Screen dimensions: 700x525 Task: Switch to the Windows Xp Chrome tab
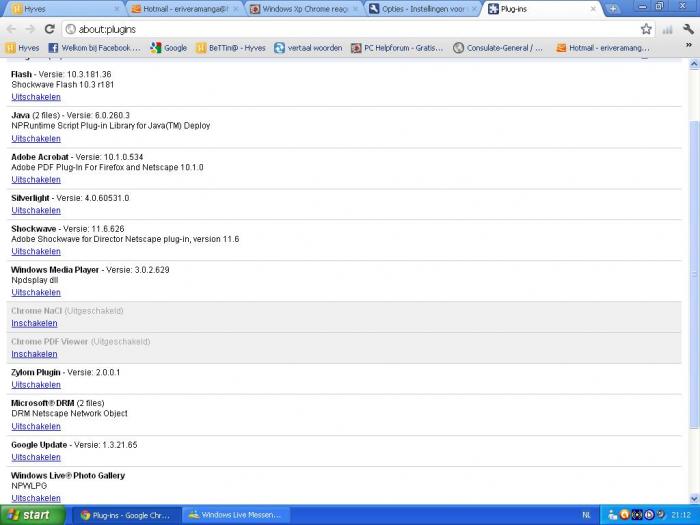(x=304, y=9)
